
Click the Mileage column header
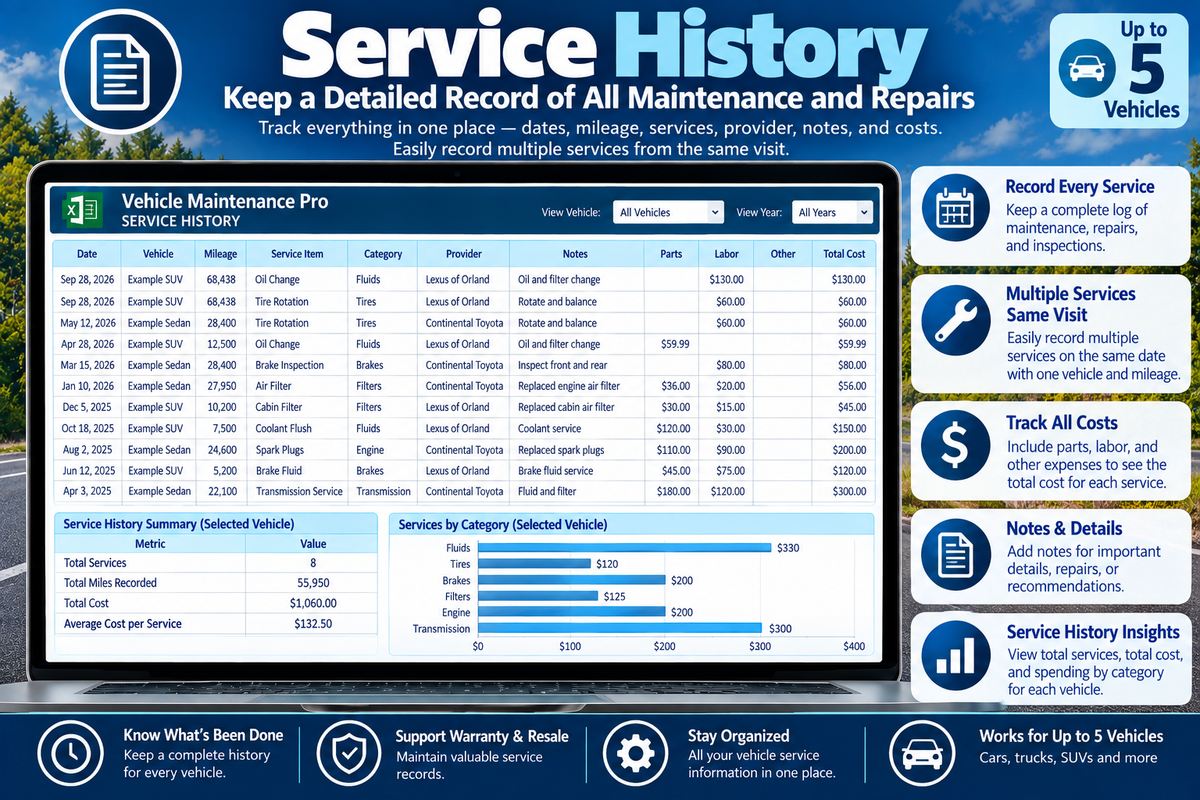coord(220,254)
